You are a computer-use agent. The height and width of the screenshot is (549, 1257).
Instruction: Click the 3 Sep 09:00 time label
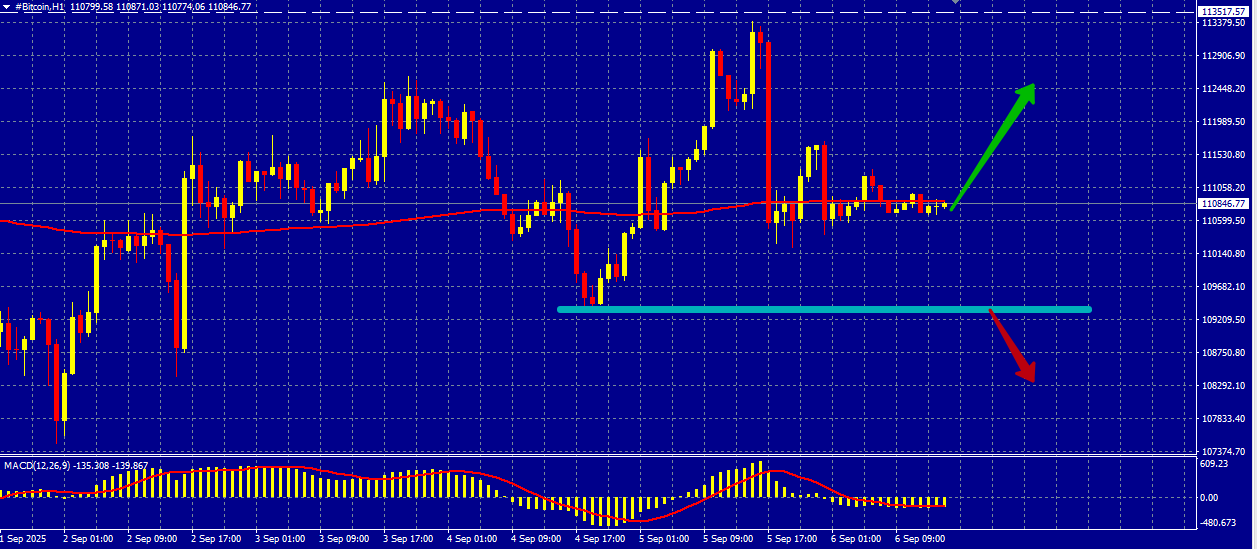point(343,539)
